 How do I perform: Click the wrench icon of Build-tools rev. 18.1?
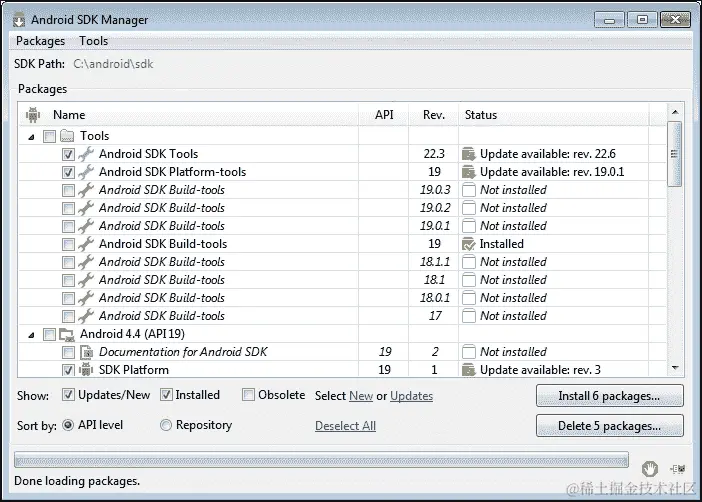[86, 280]
